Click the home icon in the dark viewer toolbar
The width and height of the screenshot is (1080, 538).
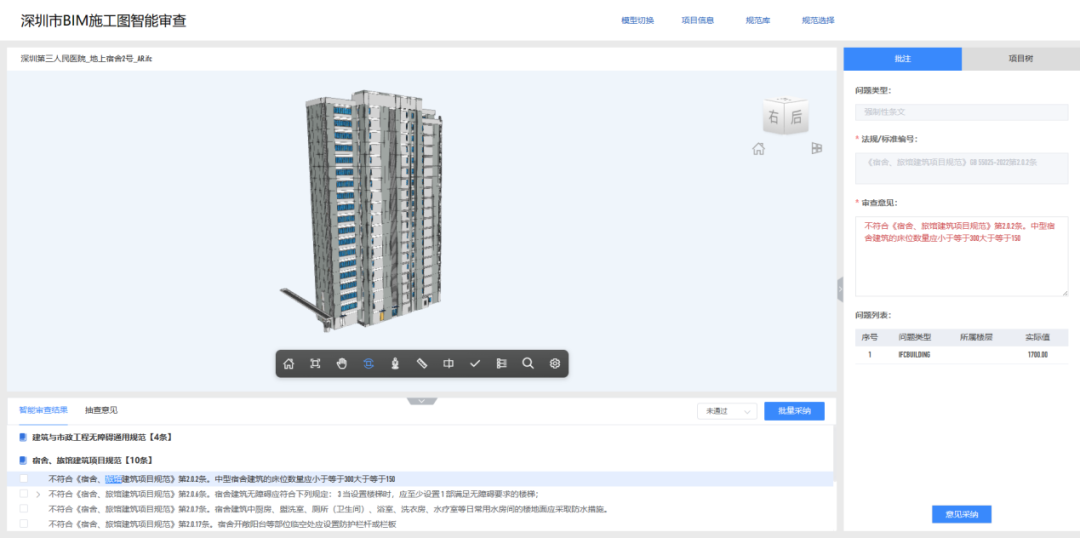[x=289, y=364]
